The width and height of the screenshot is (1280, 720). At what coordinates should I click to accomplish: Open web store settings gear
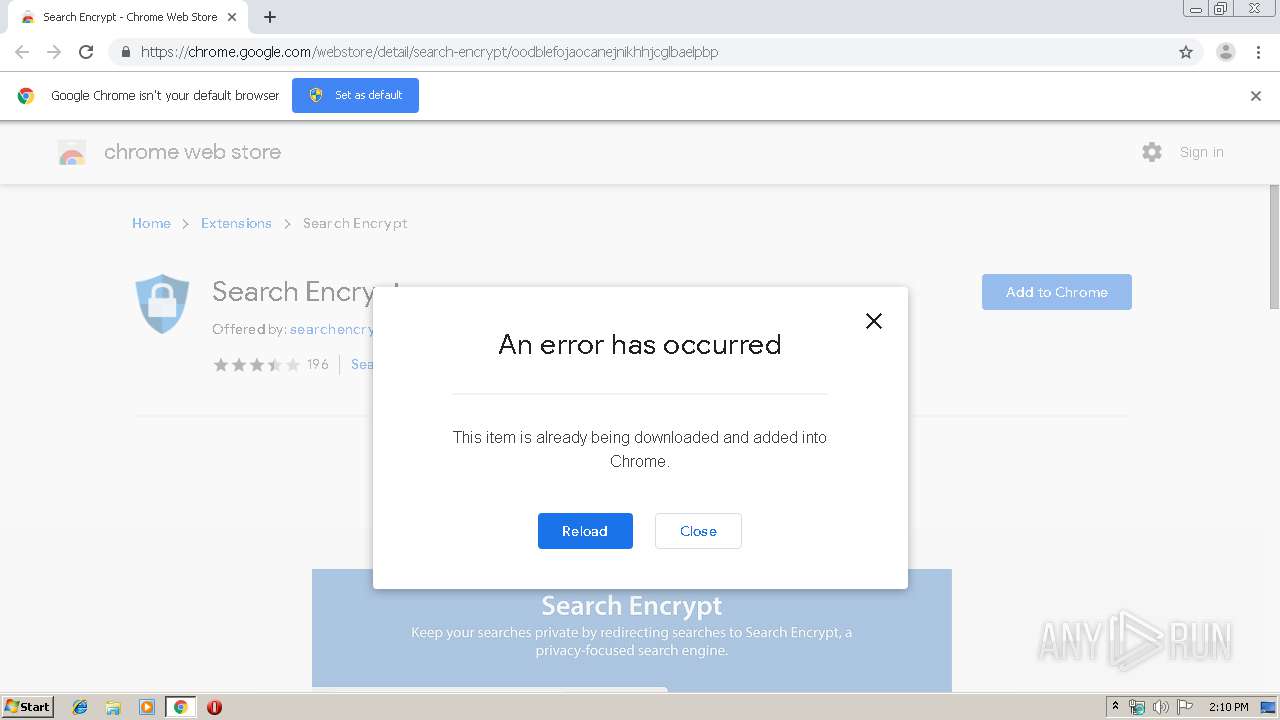click(1152, 152)
